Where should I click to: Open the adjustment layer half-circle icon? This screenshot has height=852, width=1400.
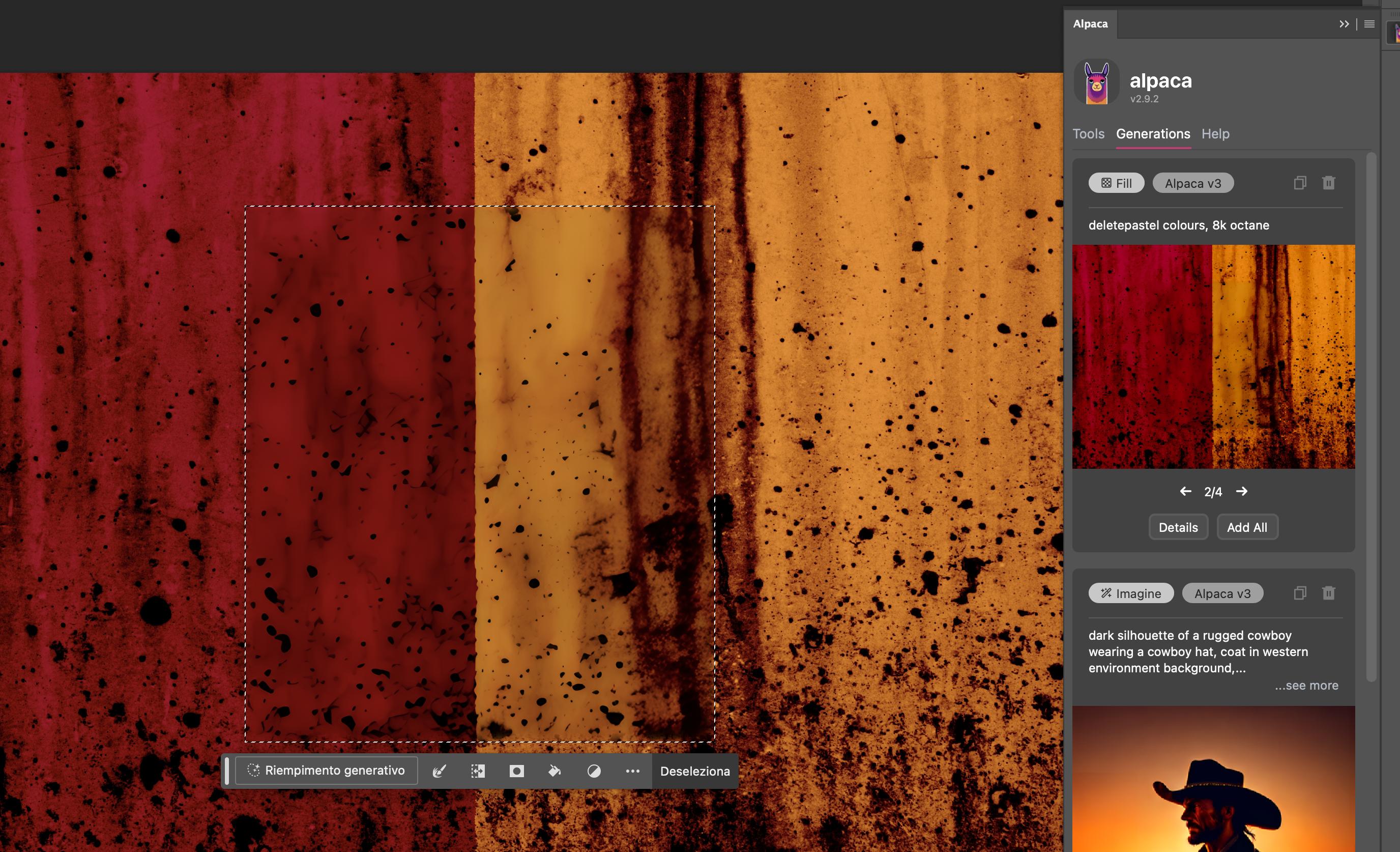[594, 771]
